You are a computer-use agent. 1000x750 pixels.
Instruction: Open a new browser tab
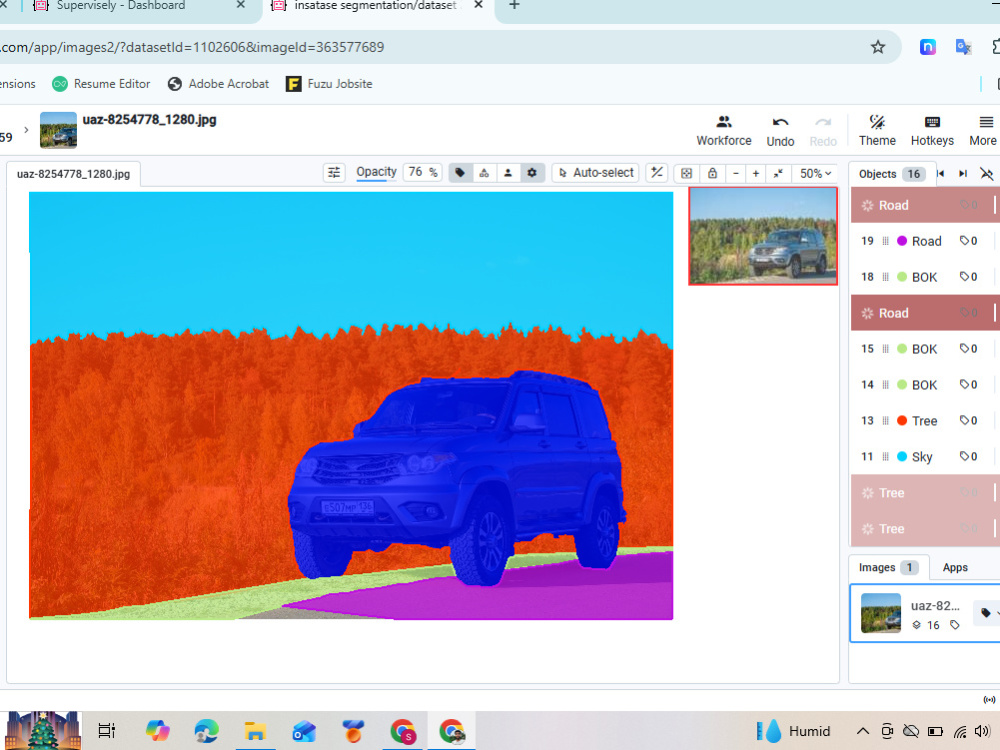tap(514, 6)
